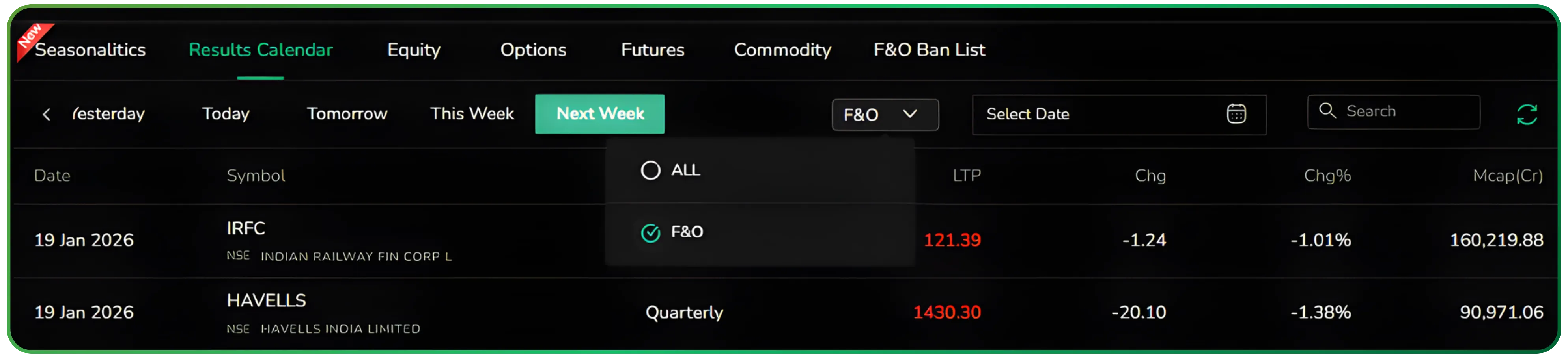Click the left arrow to scroll dates back
The height and width of the screenshot is (358, 1568).
pyautogui.click(x=46, y=114)
